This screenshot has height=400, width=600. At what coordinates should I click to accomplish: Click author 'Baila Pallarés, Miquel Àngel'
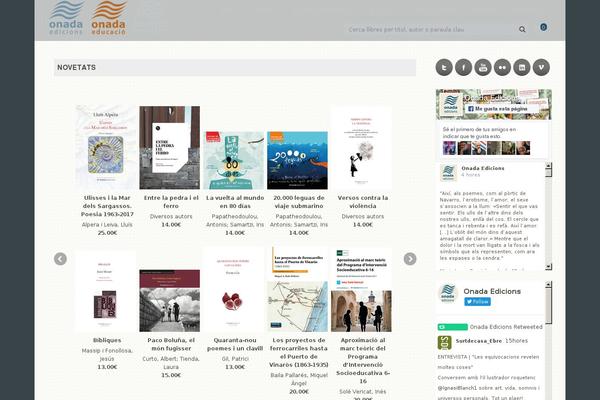[x=298, y=379]
